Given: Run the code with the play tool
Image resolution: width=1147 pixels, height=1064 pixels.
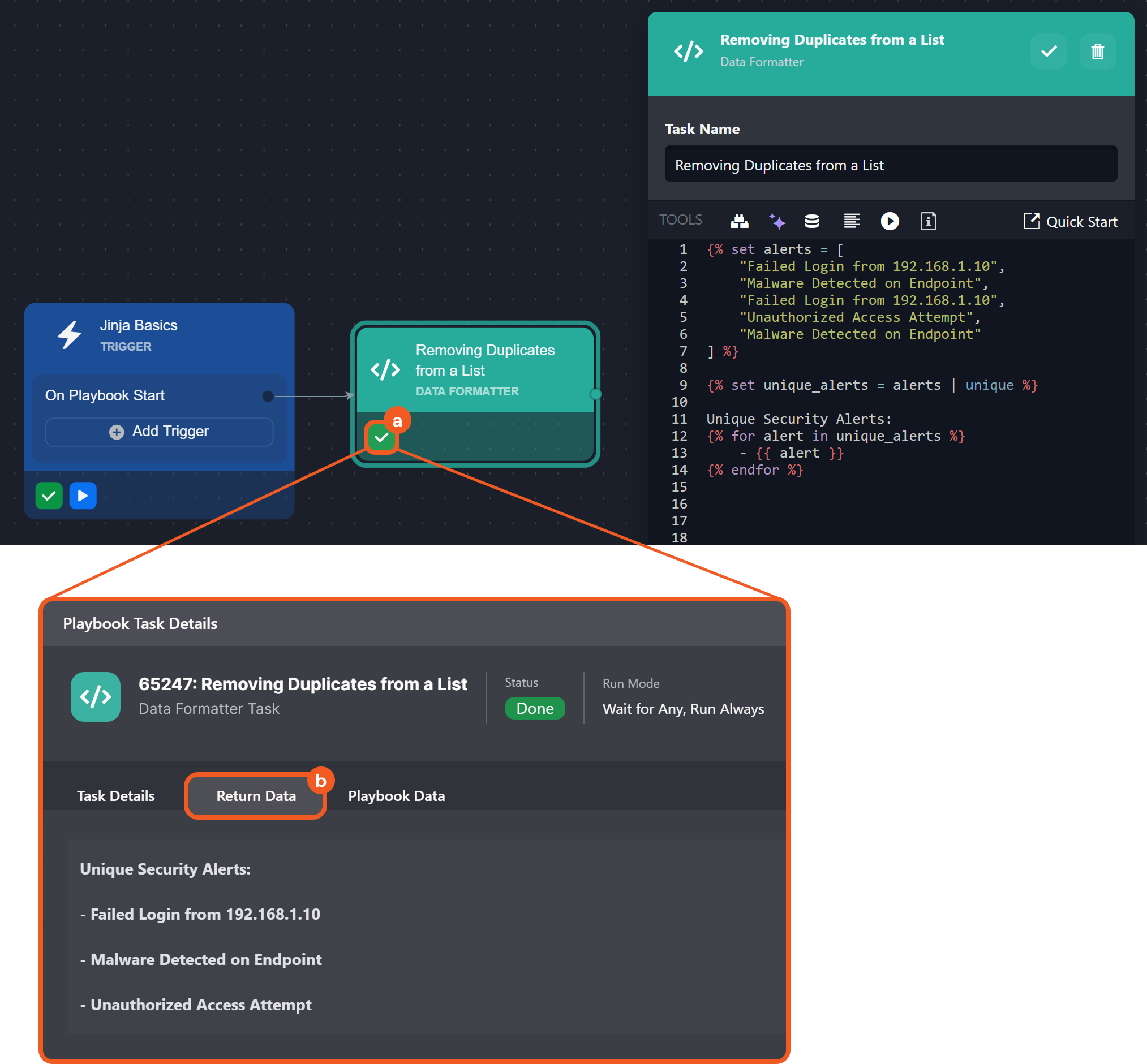Looking at the screenshot, I should click(890, 221).
